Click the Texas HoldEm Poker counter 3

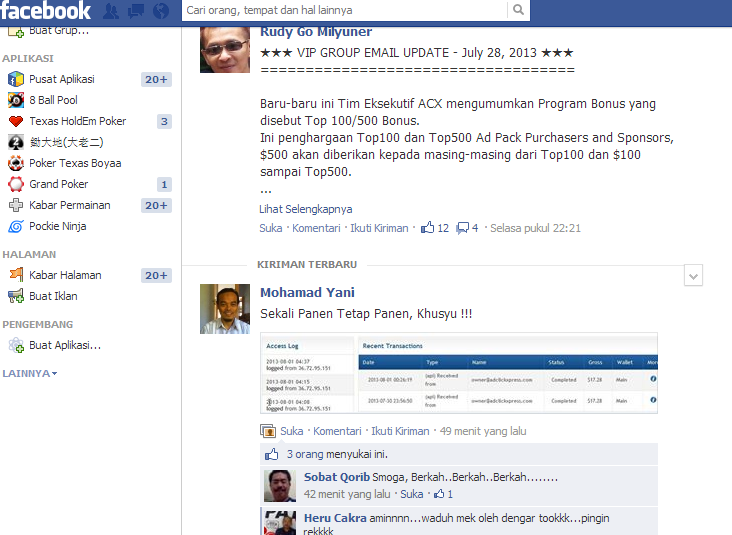coord(164,121)
